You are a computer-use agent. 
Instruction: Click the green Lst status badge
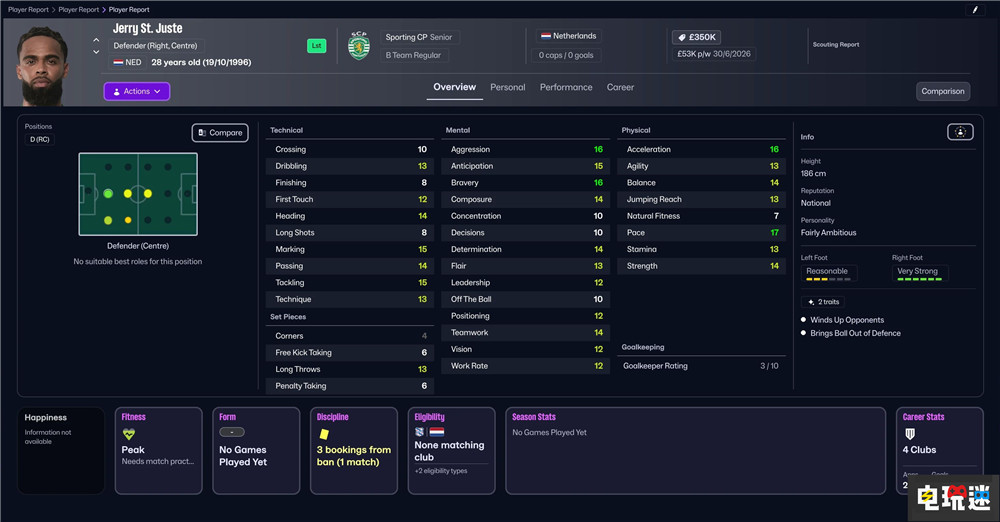tap(316, 46)
